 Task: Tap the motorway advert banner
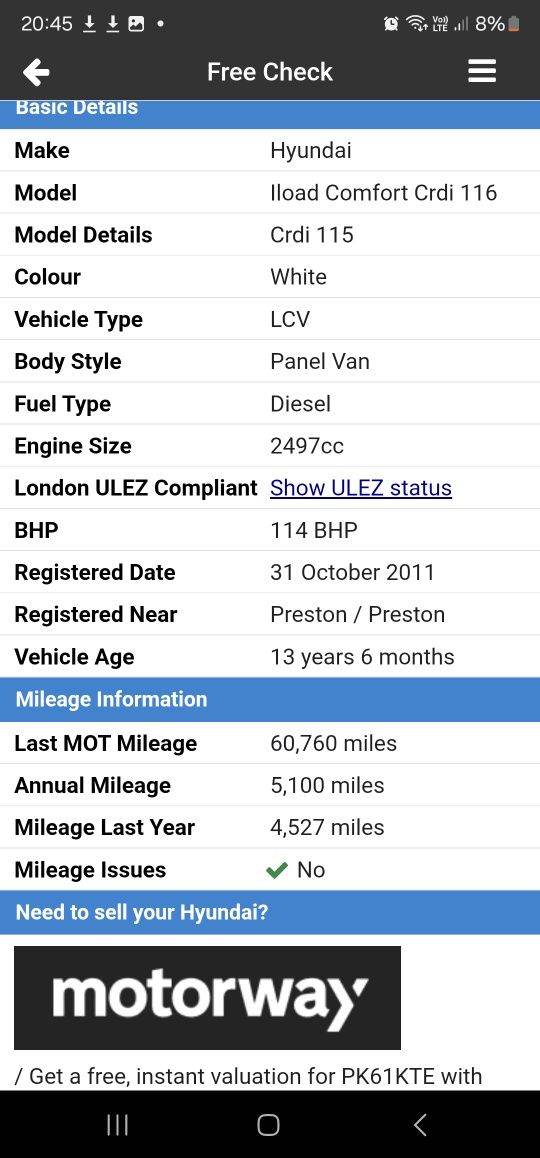point(208,998)
